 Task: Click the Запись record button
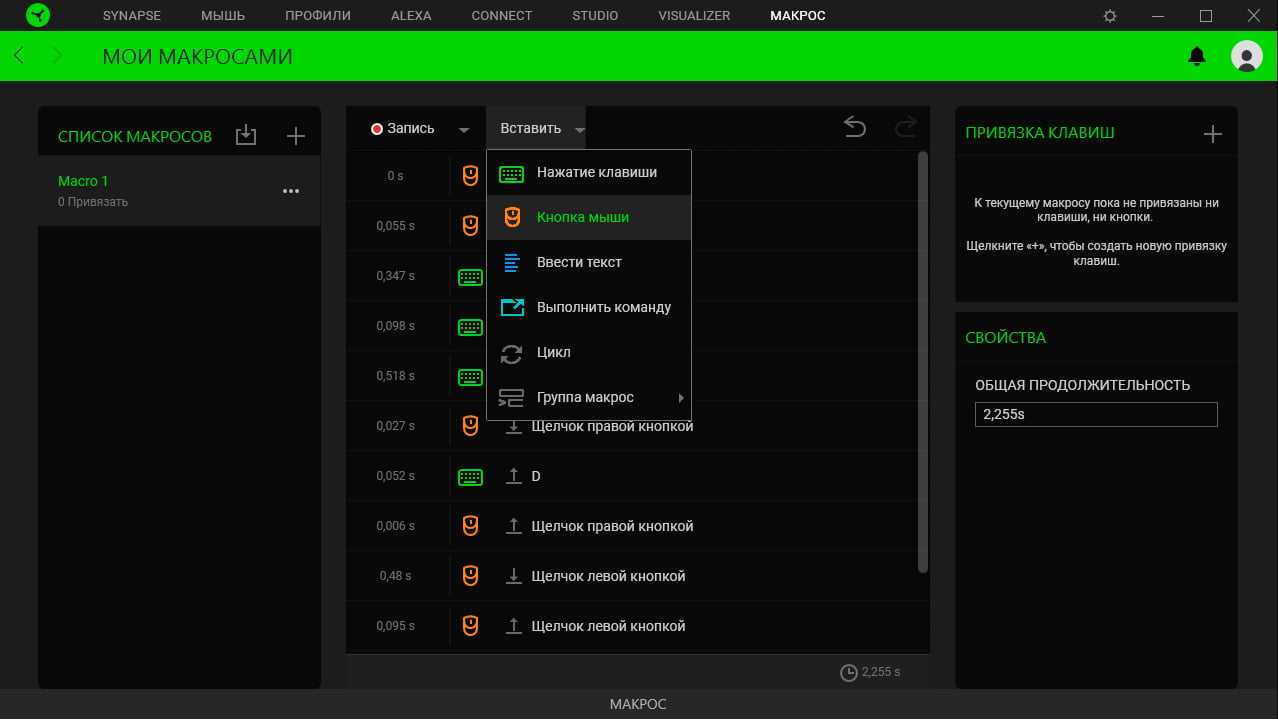tap(403, 129)
